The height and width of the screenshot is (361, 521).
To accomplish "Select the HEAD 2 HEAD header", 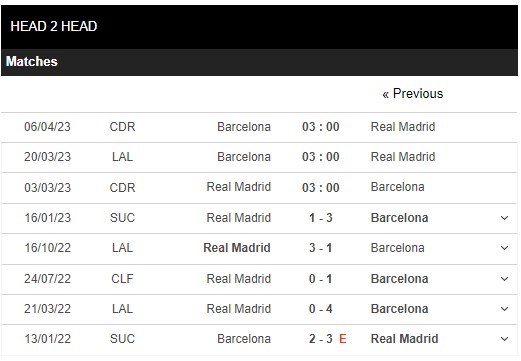I will click(x=54, y=26).
